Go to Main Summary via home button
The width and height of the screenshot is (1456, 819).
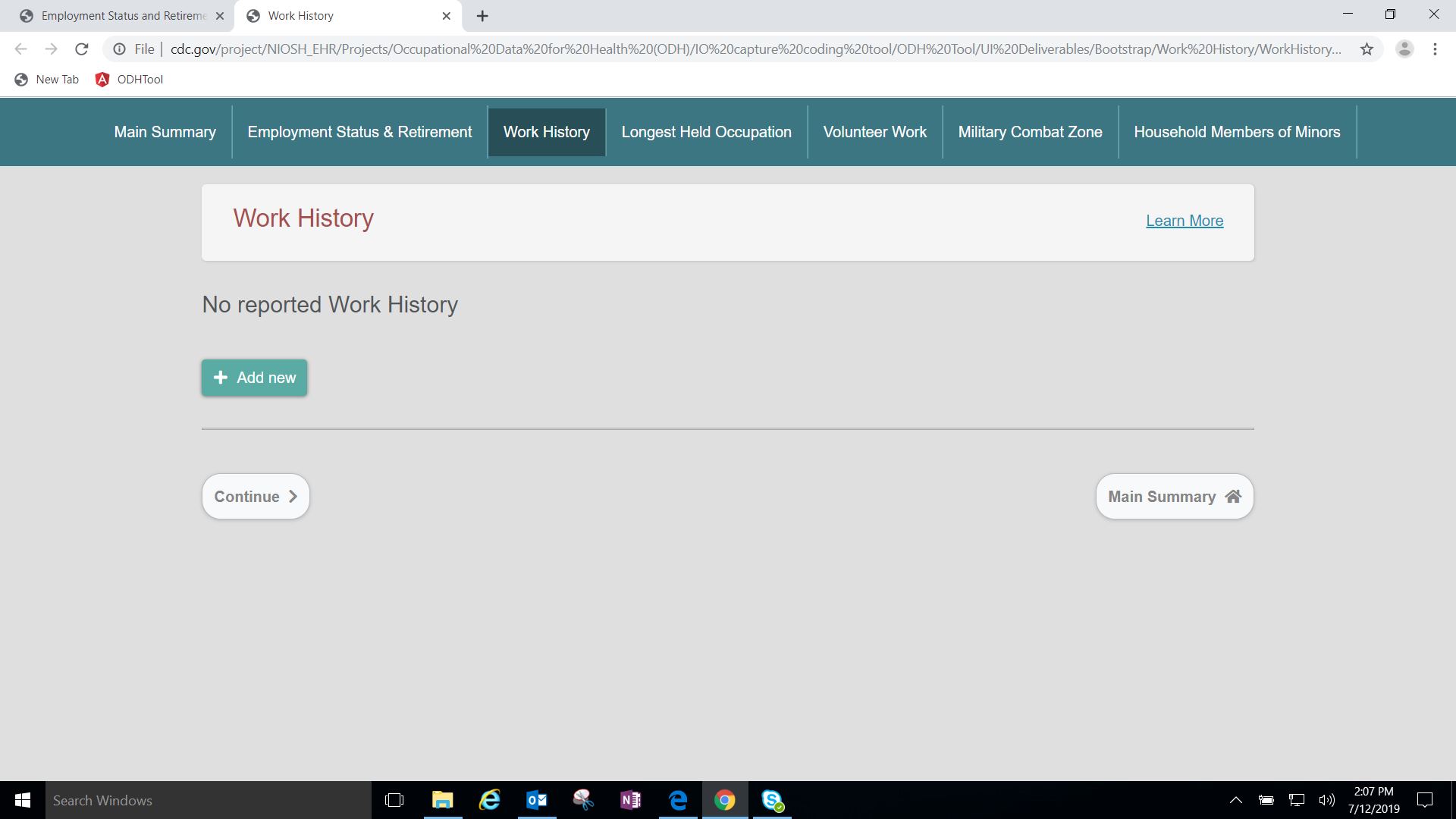click(1174, 497)
